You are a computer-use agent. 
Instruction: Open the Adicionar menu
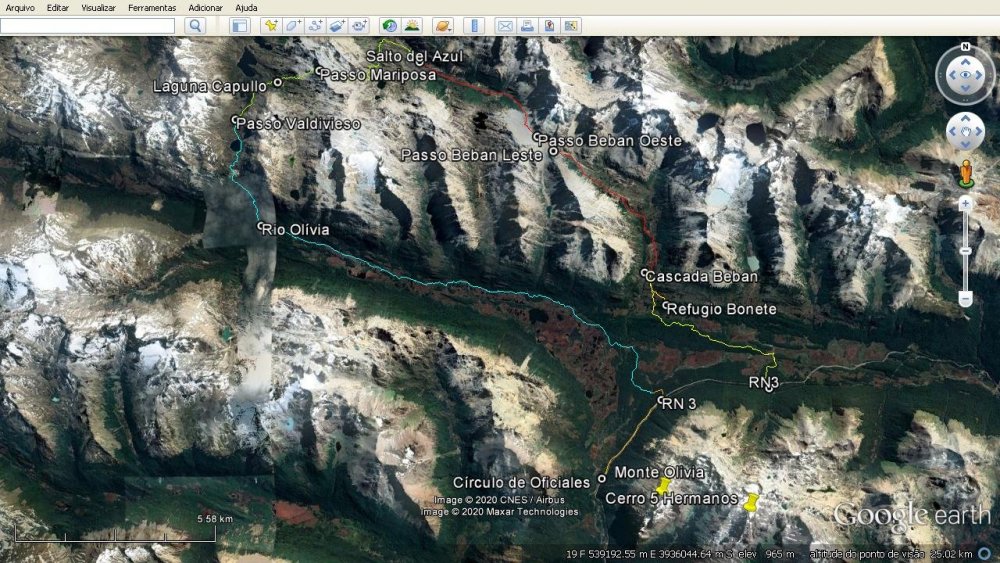(x=205, y=7)
